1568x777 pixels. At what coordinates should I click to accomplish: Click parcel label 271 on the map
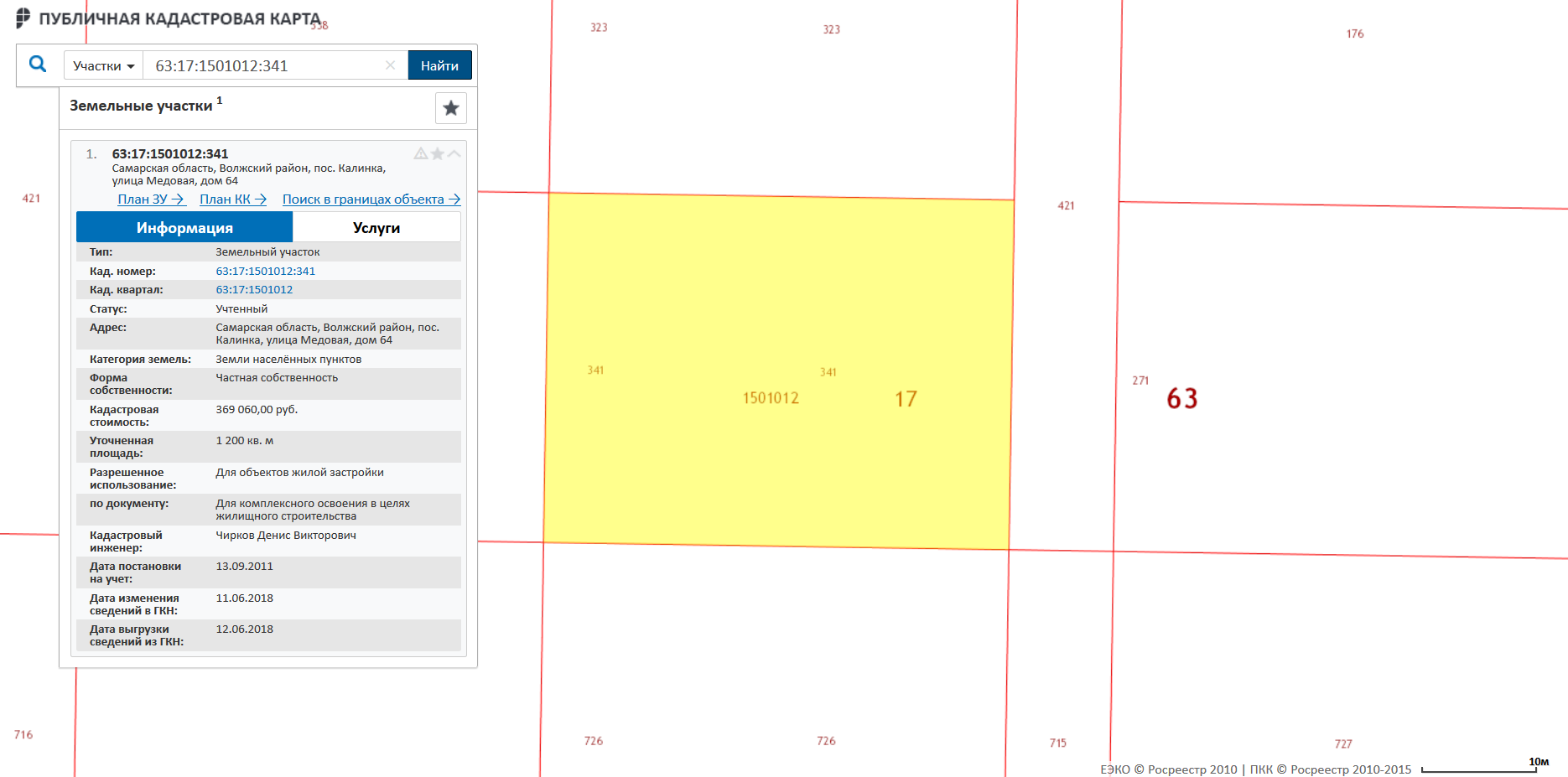click(1140, 381)
